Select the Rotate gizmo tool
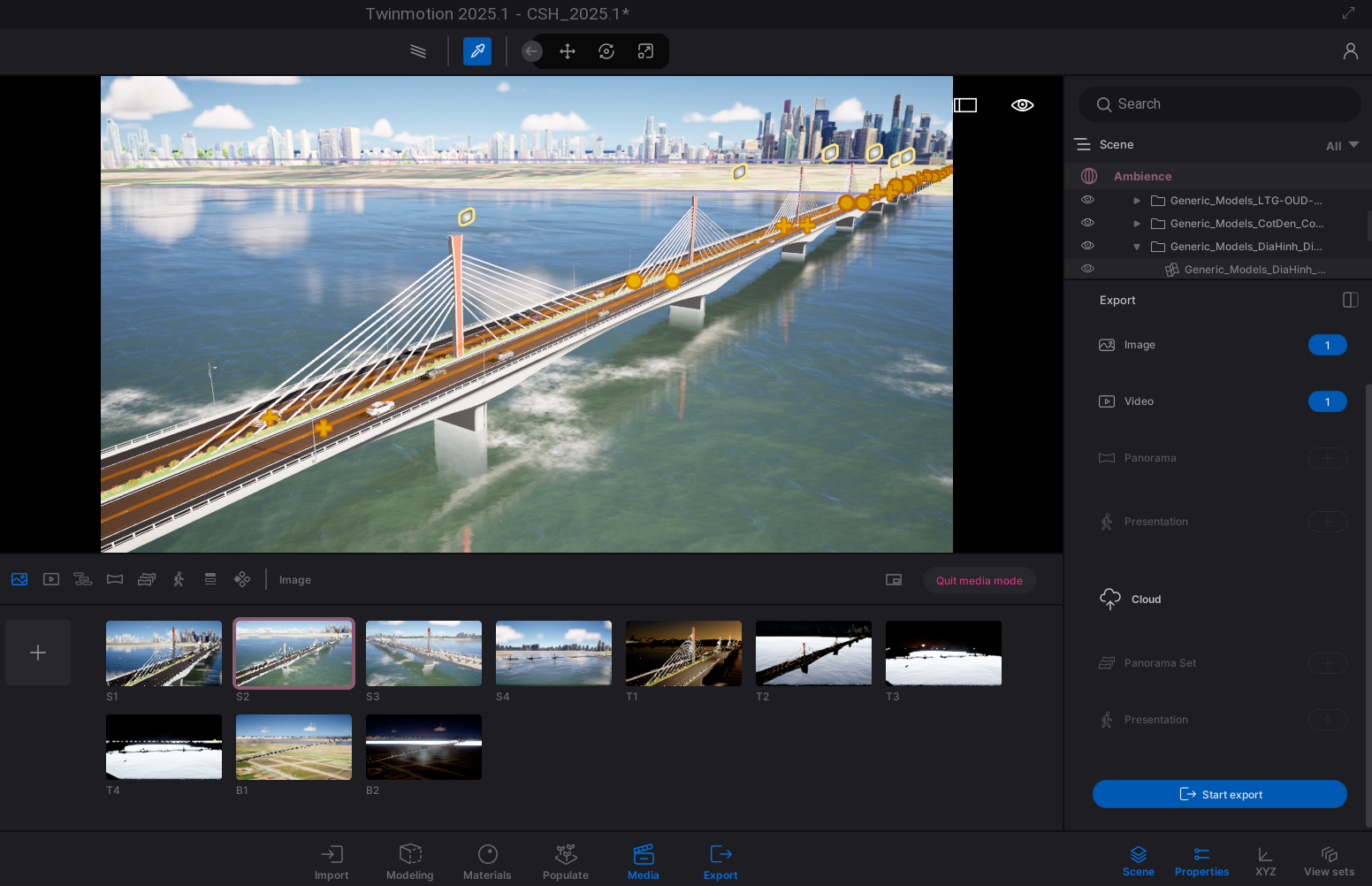This screenshot has height=886, width=1372. [x=606, y=51]
